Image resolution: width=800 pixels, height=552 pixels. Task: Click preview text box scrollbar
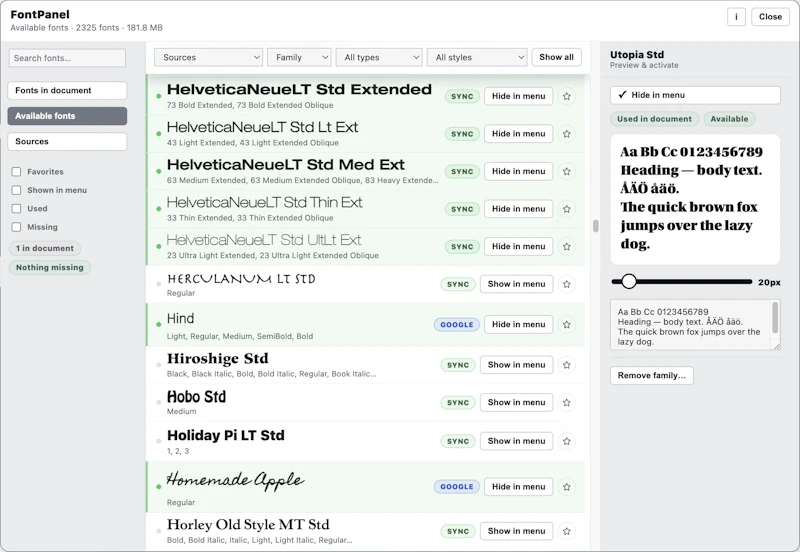click(x=775, y=317)
